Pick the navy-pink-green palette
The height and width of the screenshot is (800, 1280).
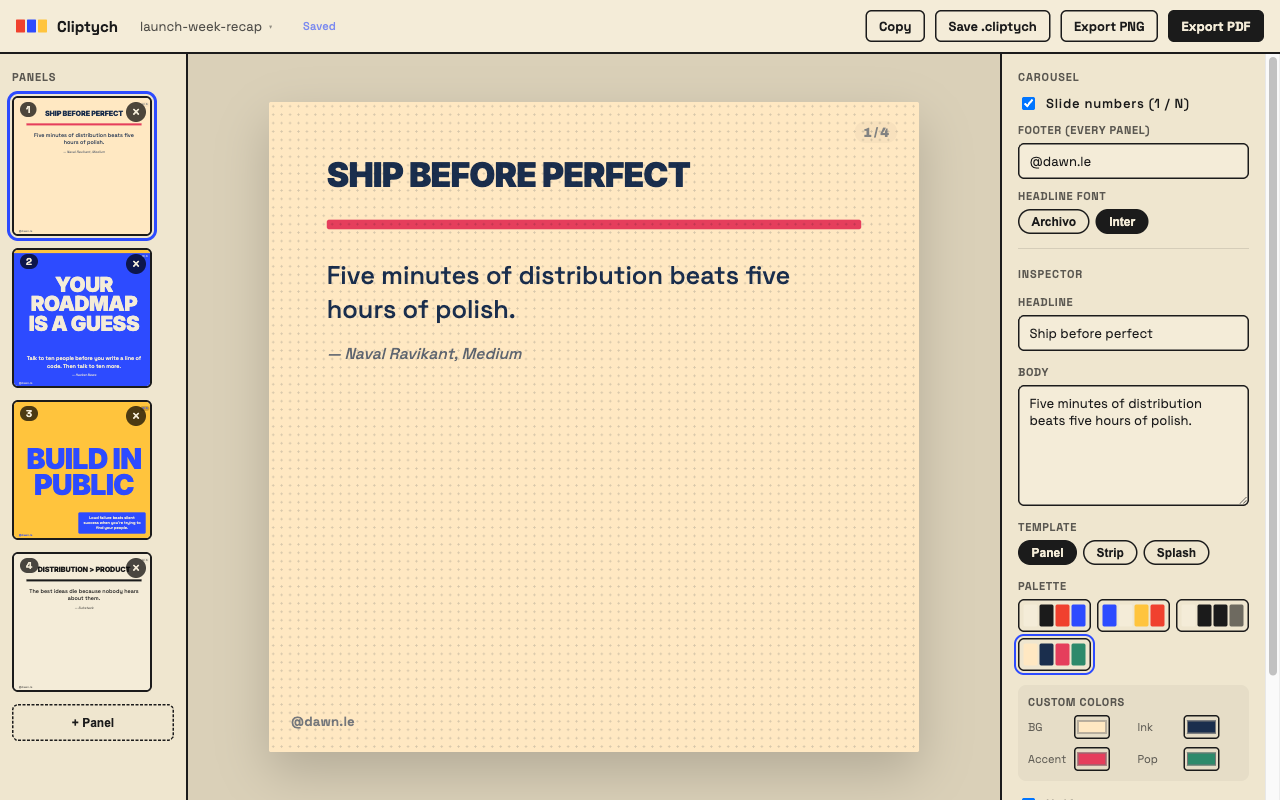(x=1054, y=655)
